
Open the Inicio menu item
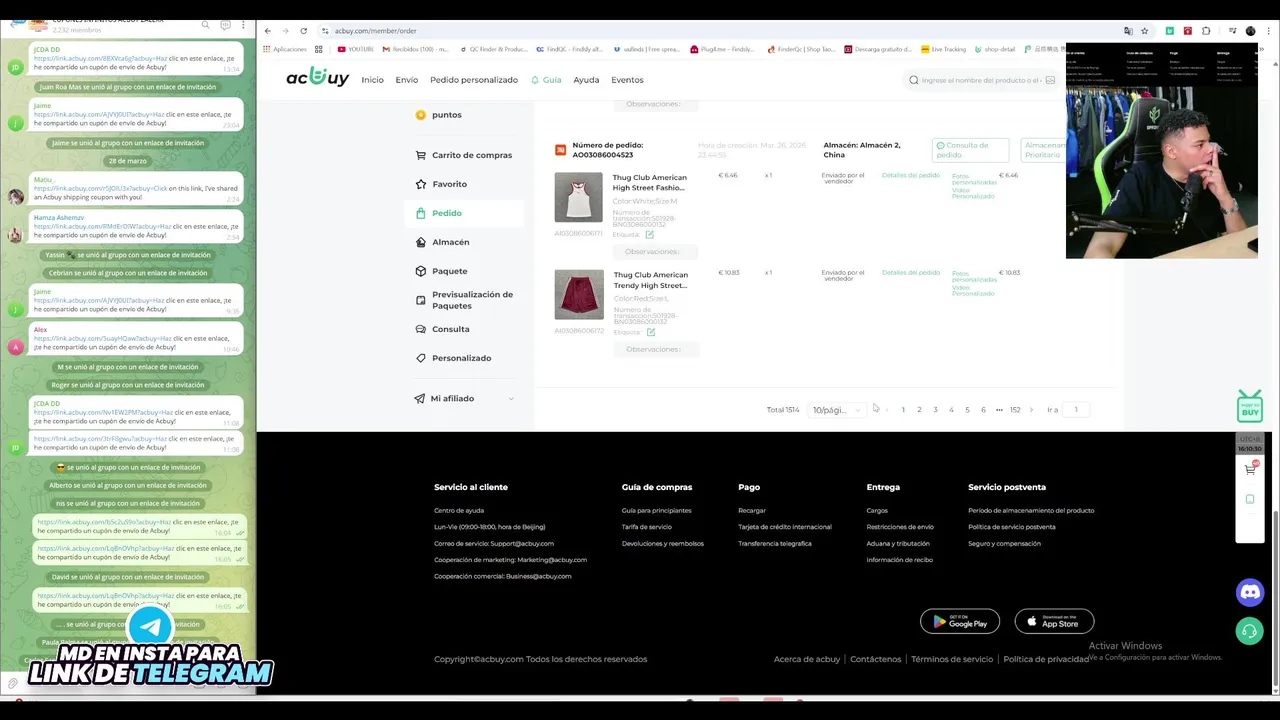372,80
